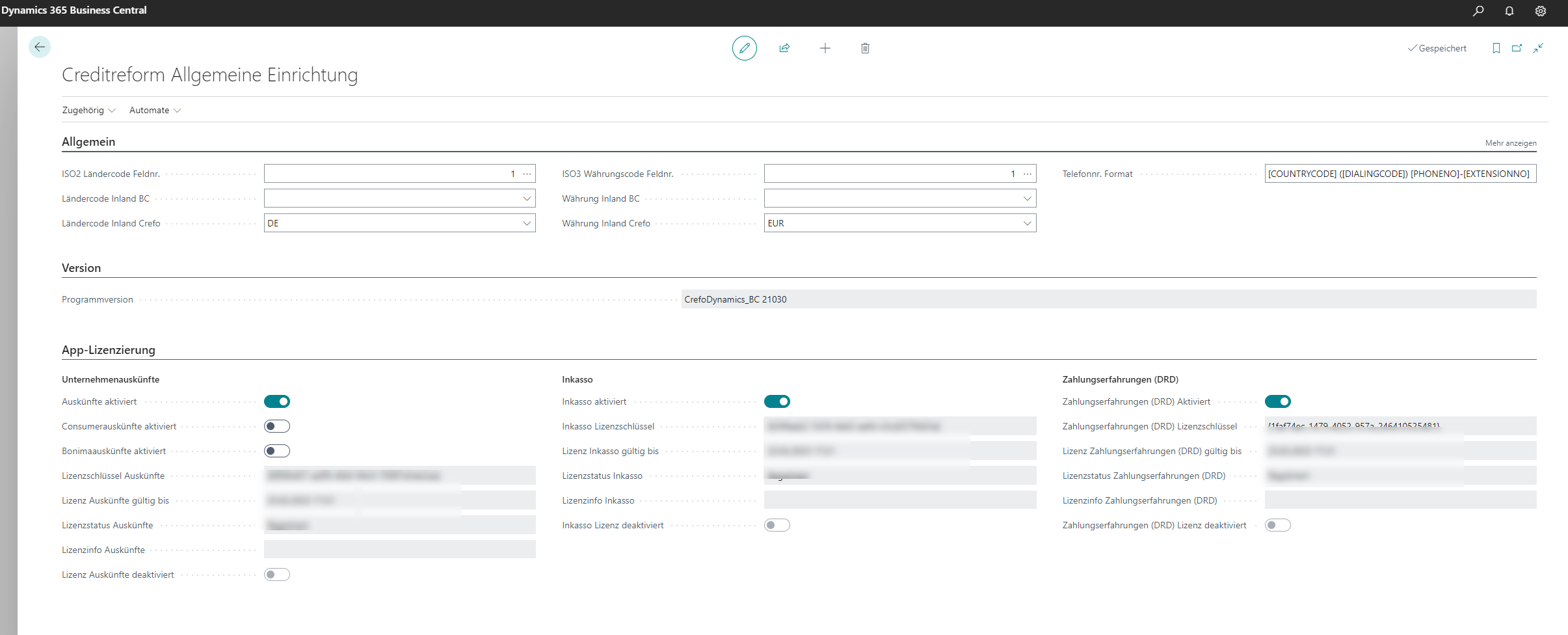
Task: Toggle Consumerauskünfte aktiviert switch
Action: [277, 426]
